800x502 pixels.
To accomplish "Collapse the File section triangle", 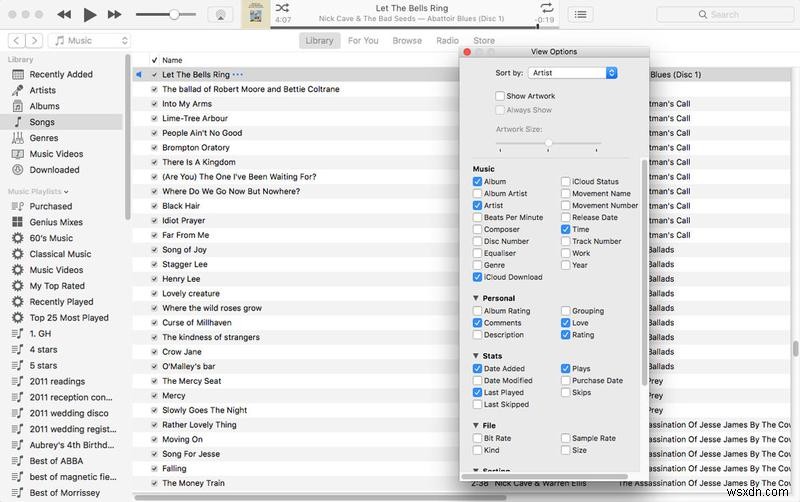I will pyautogui.click(x=476, y=425).
